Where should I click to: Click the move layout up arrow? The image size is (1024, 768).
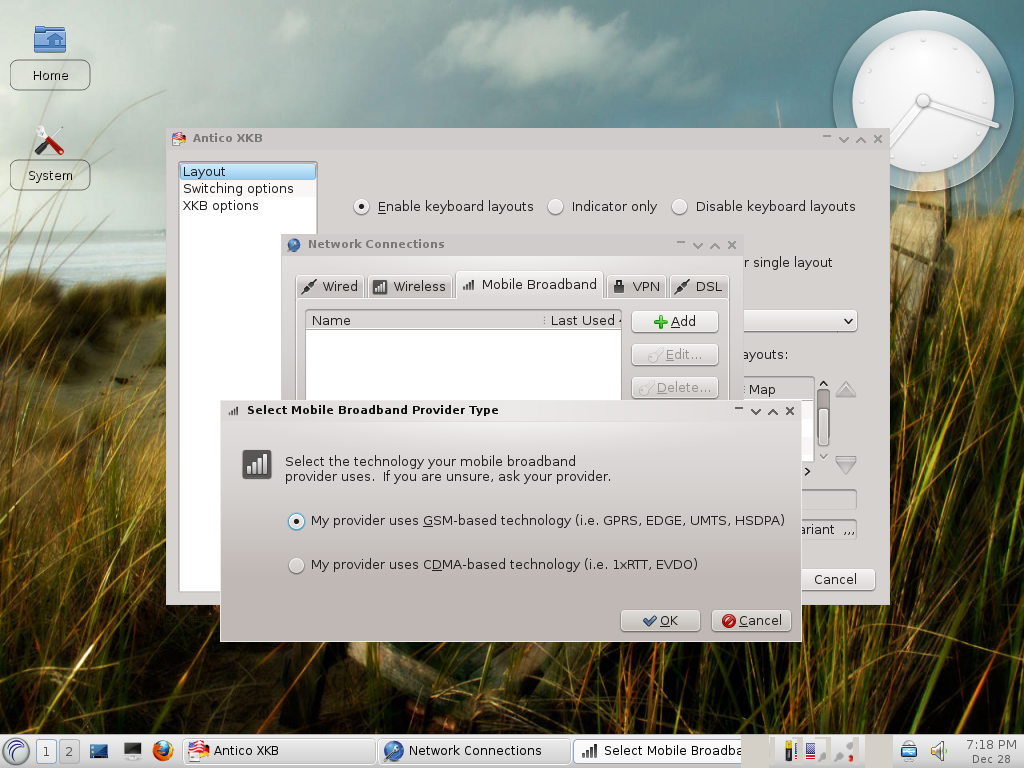click(x=846, y=390)
